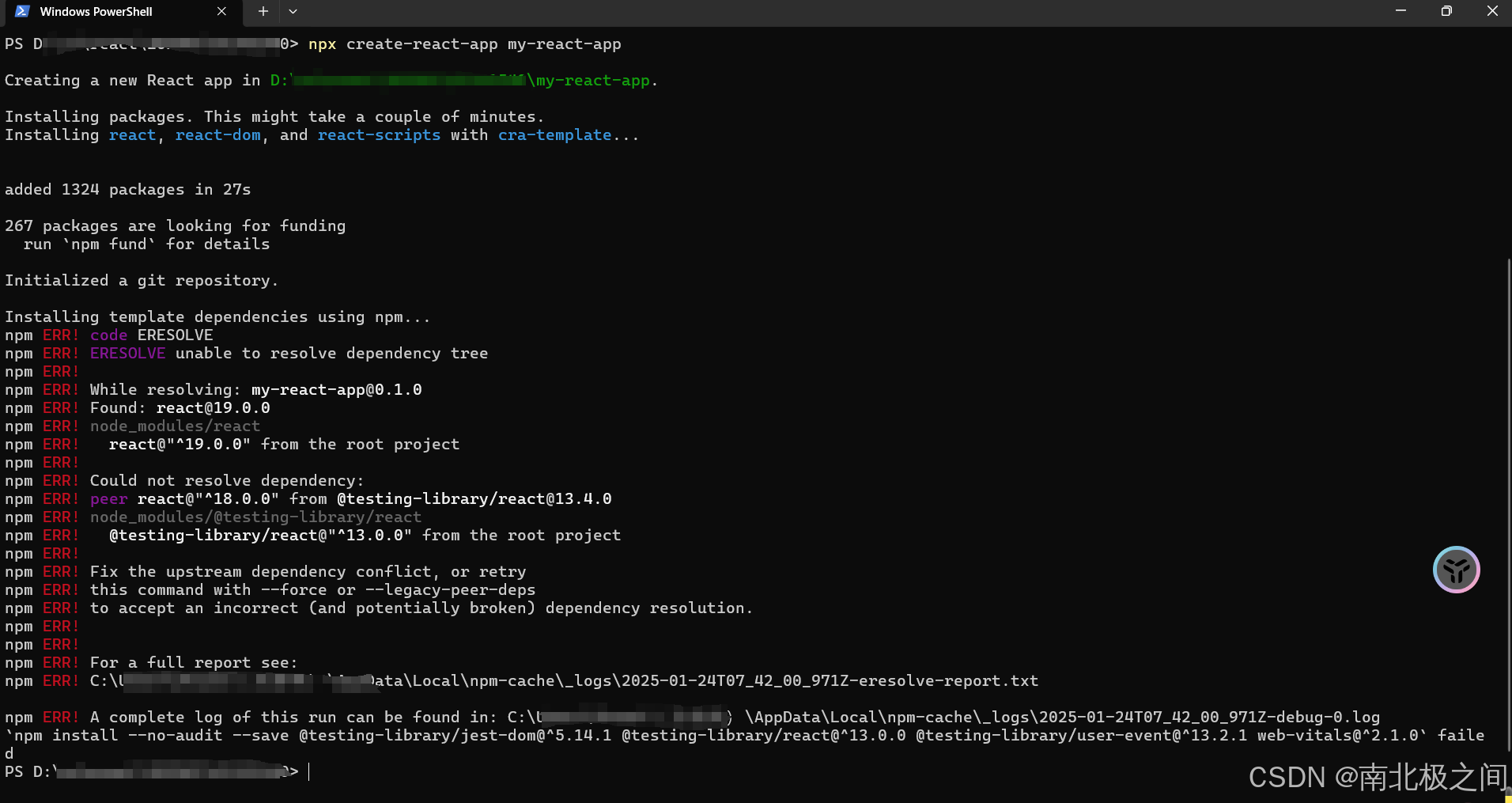The height and width of the screenshot is (803, 1512).
Task: Close the terminal window
Action: (1492, 11)
